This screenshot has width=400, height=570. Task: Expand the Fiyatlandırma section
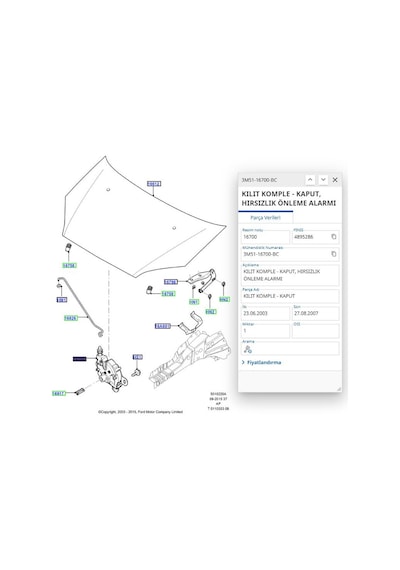(x=261, y=362)
